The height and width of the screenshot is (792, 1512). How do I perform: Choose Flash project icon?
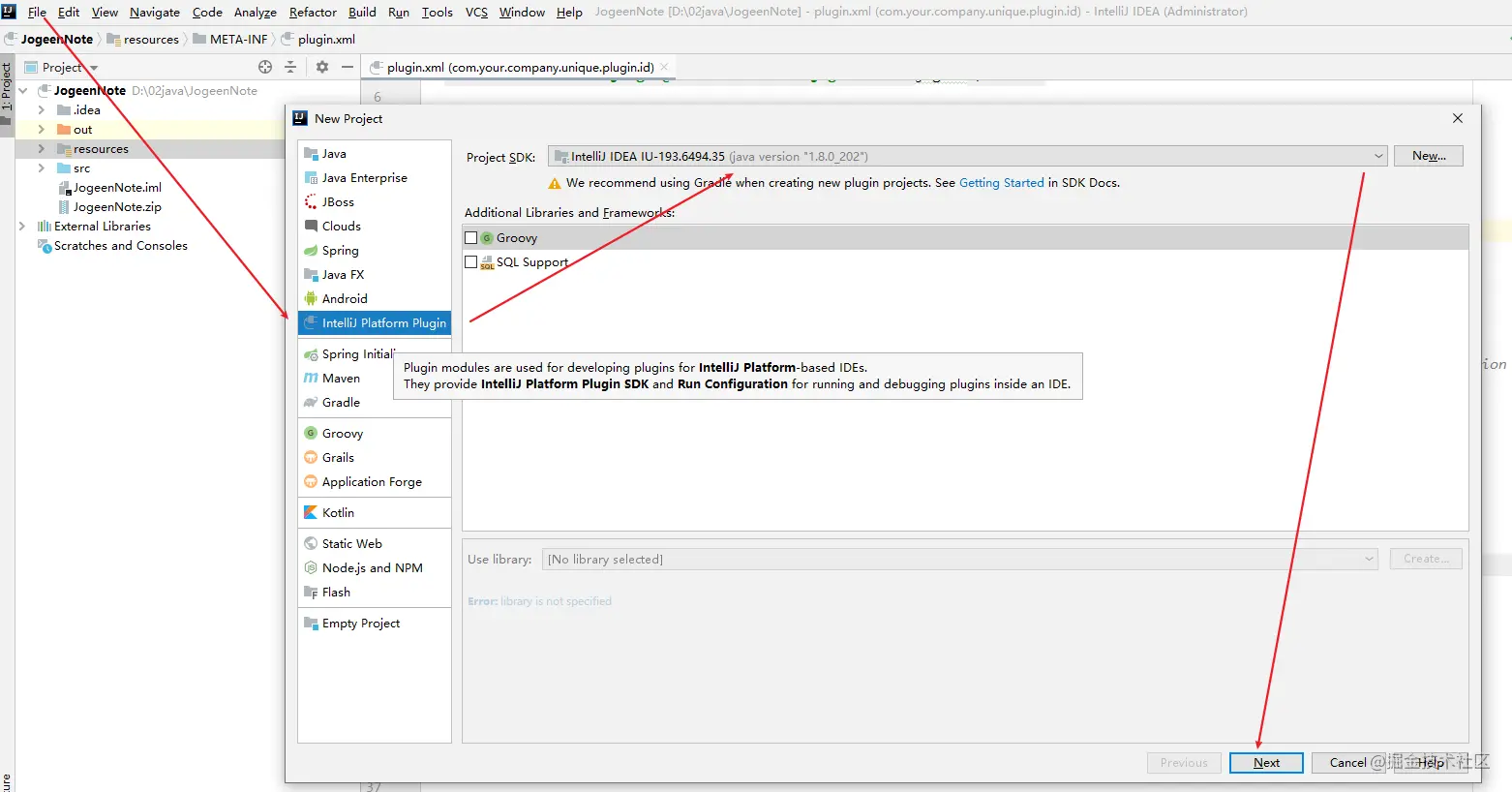coord(311,593)
